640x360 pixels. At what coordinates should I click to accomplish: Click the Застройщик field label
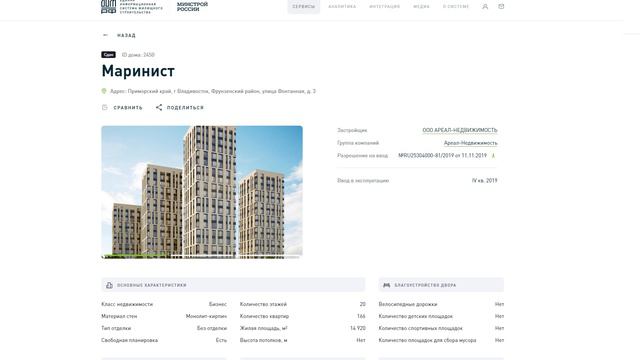[352, 130]
